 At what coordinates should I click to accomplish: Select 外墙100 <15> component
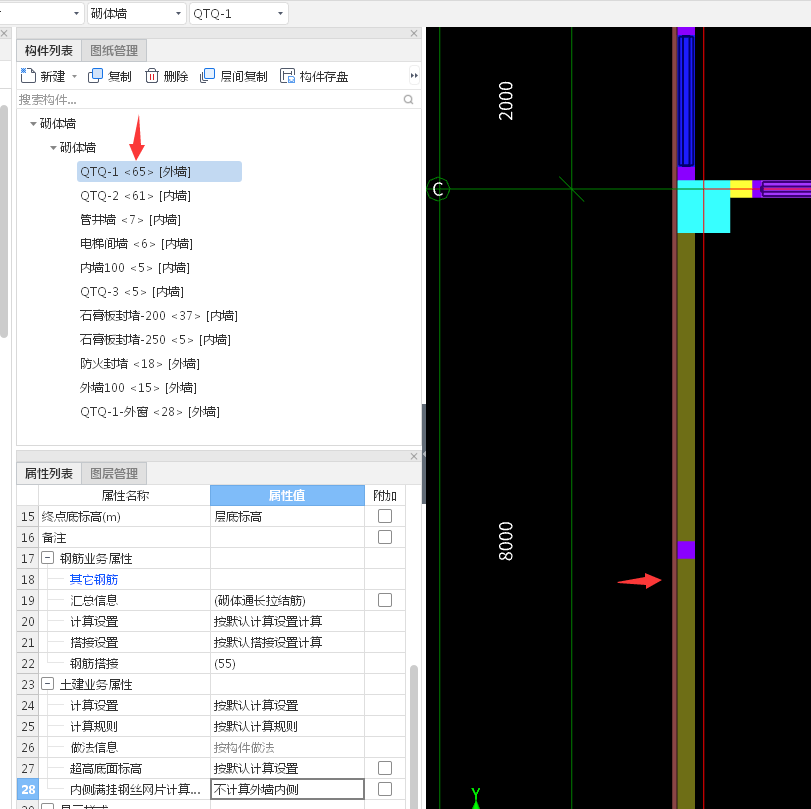coord(138,387)
